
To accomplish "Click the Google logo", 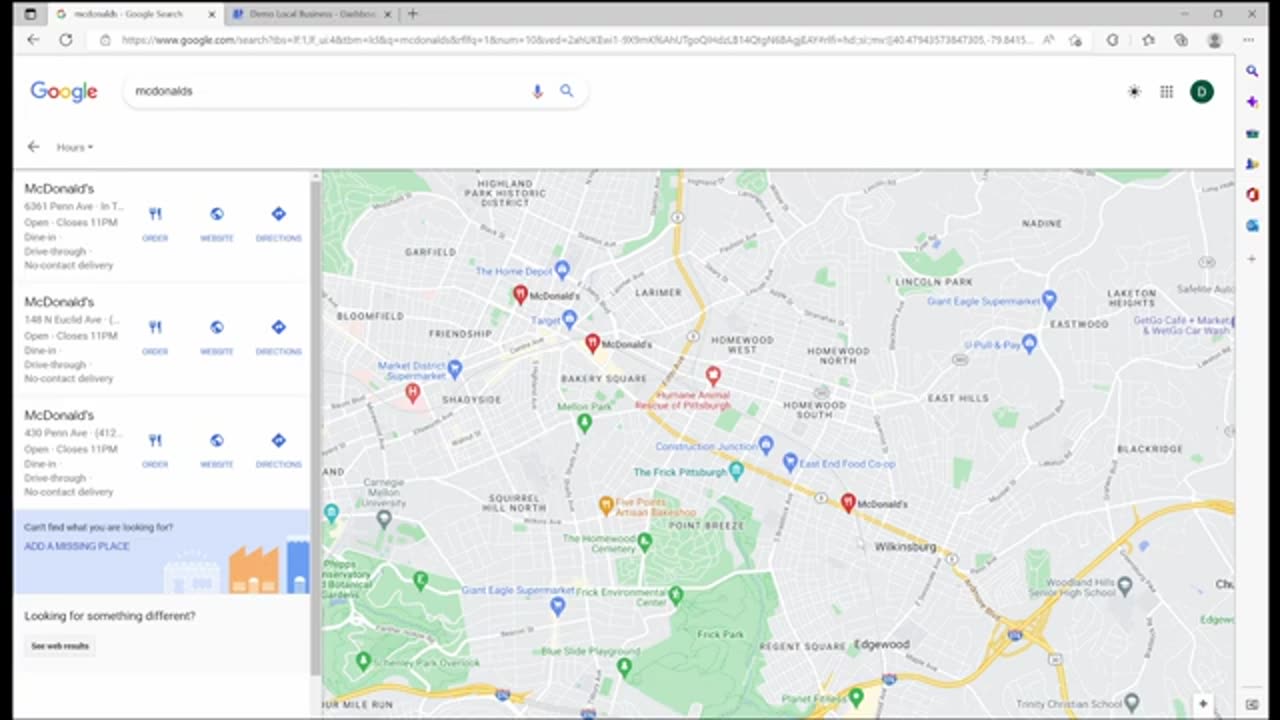I will pos(64,91).
